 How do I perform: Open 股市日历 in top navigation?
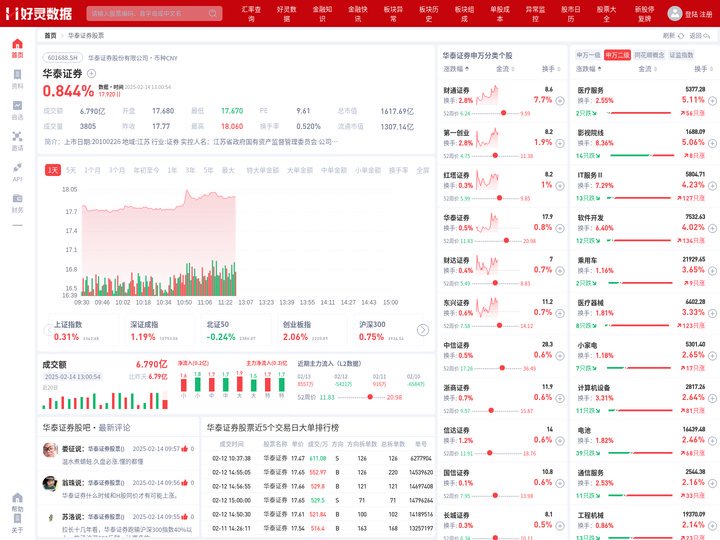[570, 14]
